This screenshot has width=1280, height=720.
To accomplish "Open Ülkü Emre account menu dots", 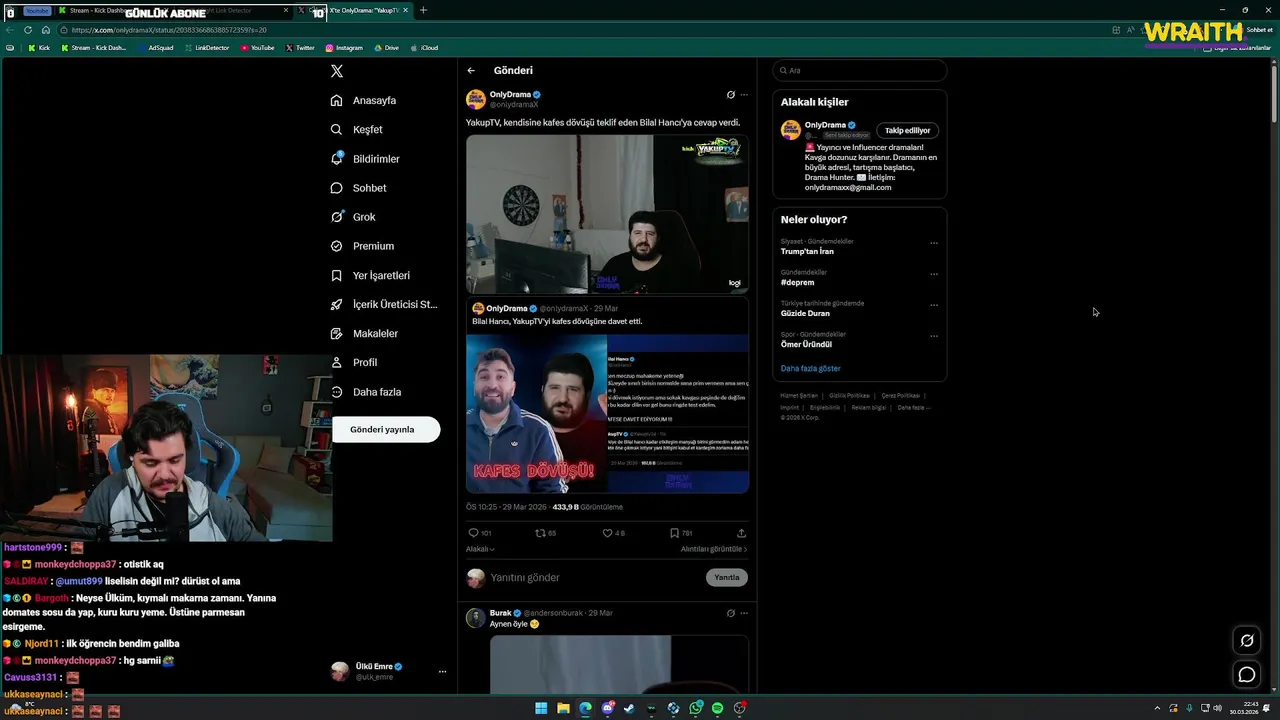I will click(442, 672).
